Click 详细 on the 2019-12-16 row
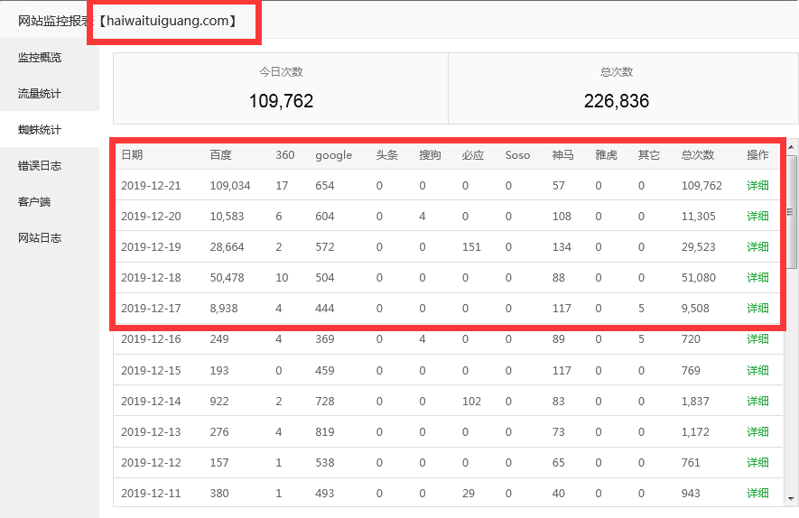 (758, 339)
